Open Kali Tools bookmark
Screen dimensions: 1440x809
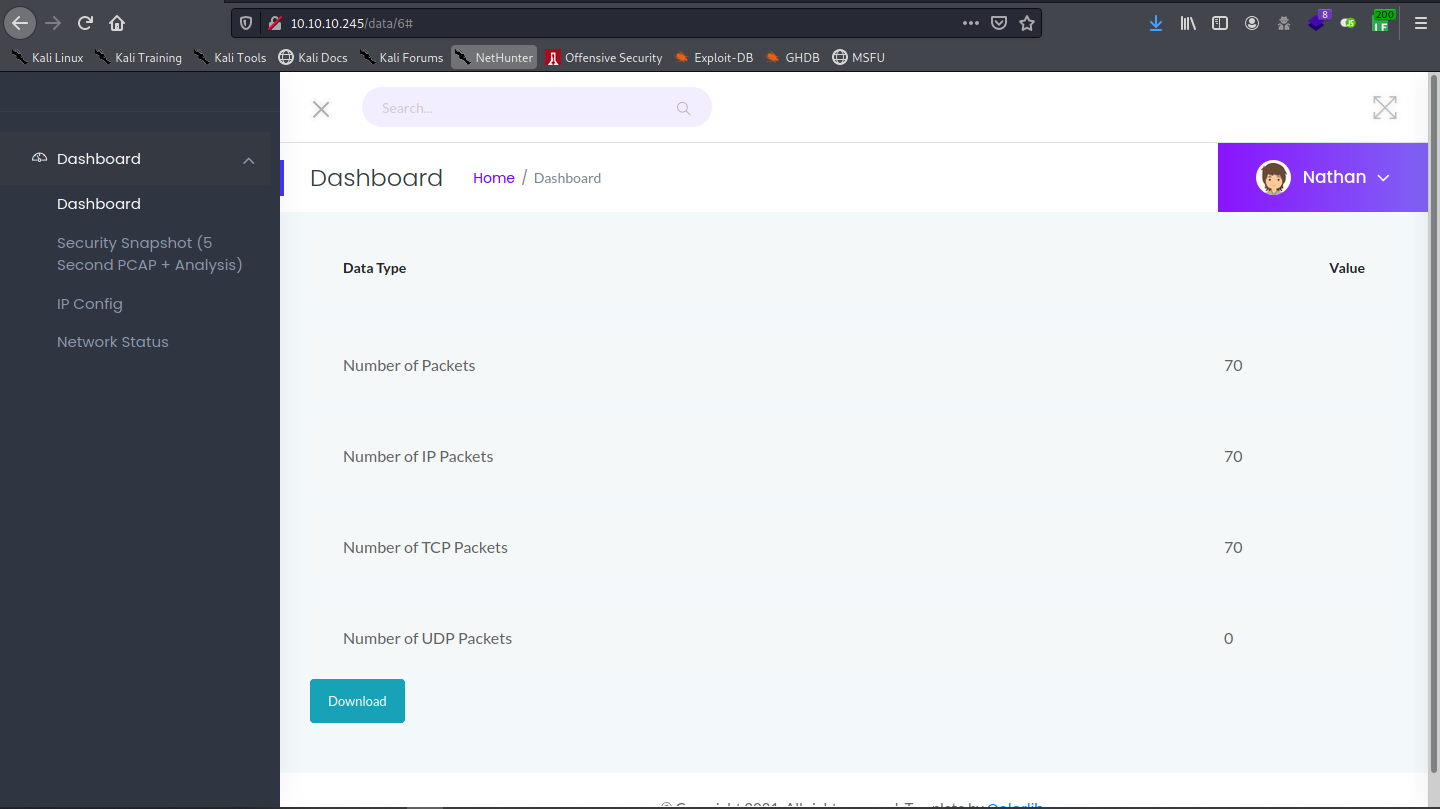[x=230, y=58]
